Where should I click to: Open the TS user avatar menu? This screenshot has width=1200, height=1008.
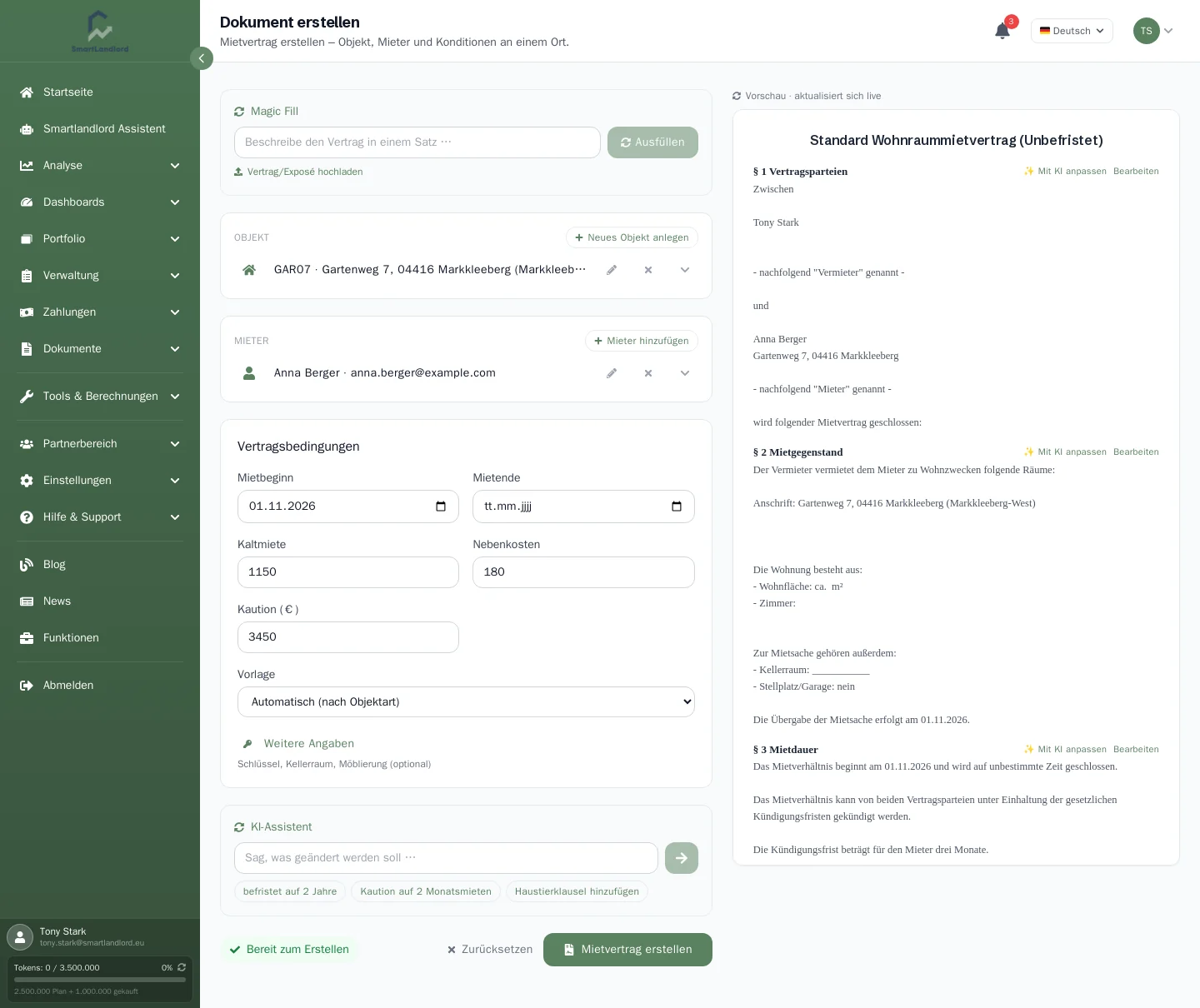(1153, 31)
